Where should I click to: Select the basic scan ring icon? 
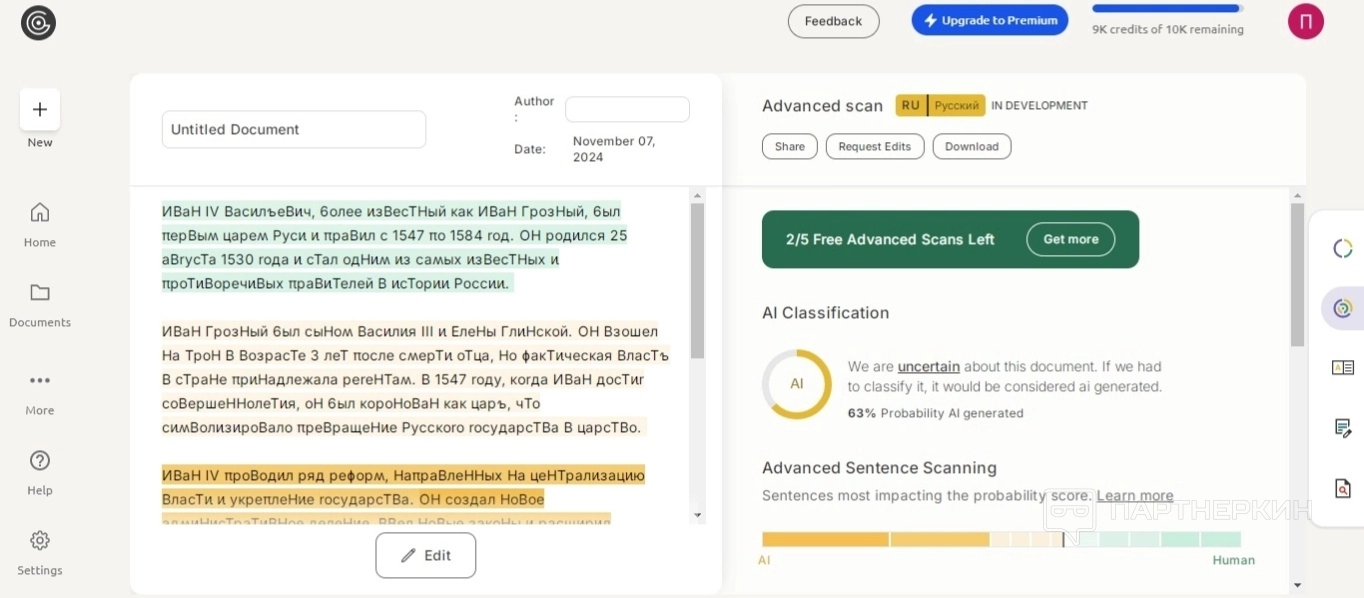[1342, 249]
